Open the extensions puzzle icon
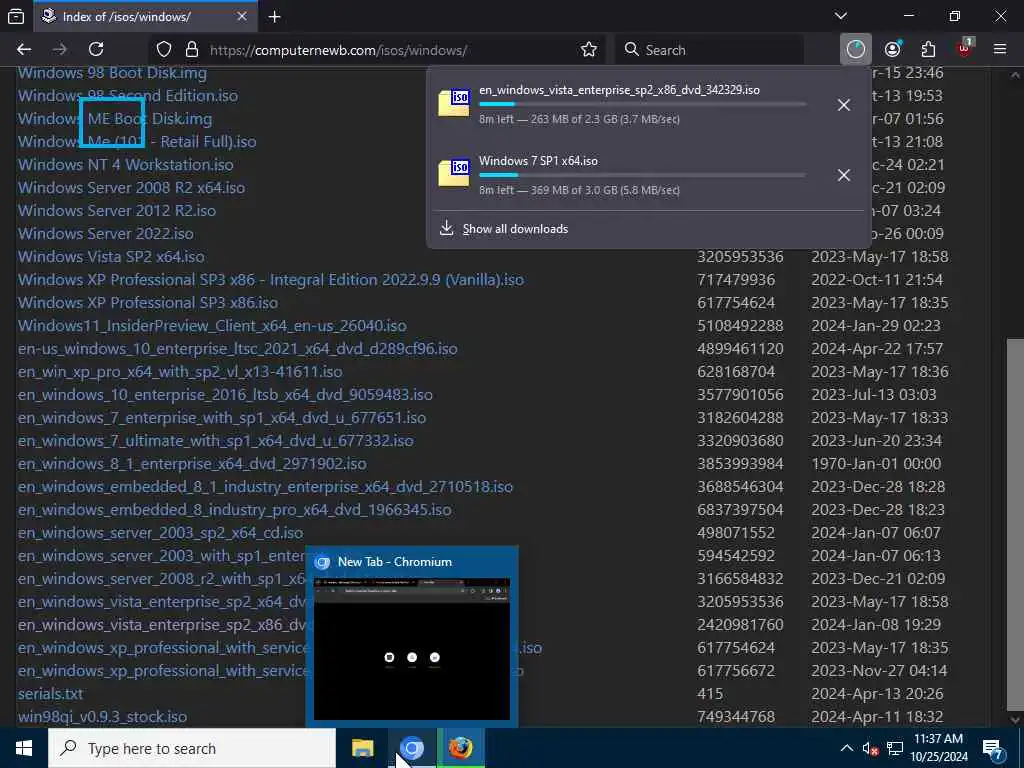Image resolution: width=1024 pixels, height=768 pixels. tap(928, 50)
